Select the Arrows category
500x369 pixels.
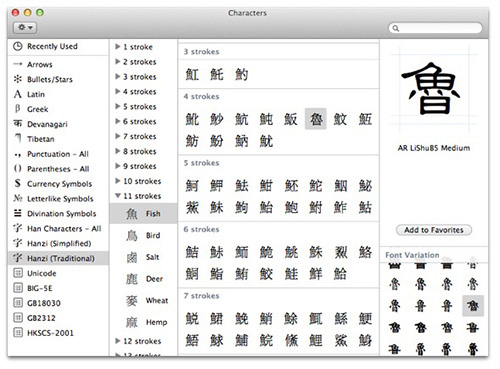click(x=58, y=64)
